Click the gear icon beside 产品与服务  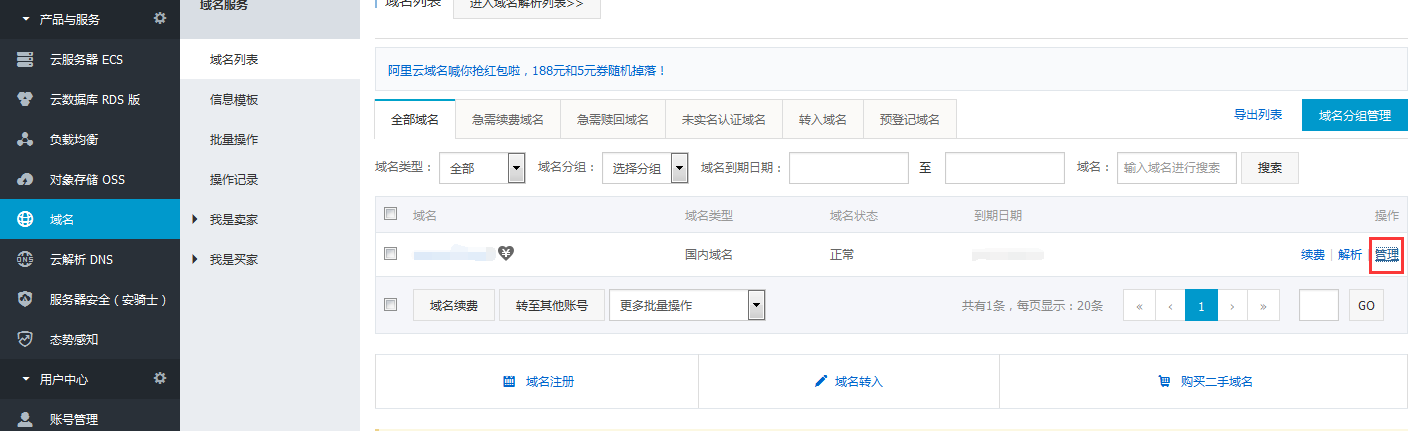[160, 18]
